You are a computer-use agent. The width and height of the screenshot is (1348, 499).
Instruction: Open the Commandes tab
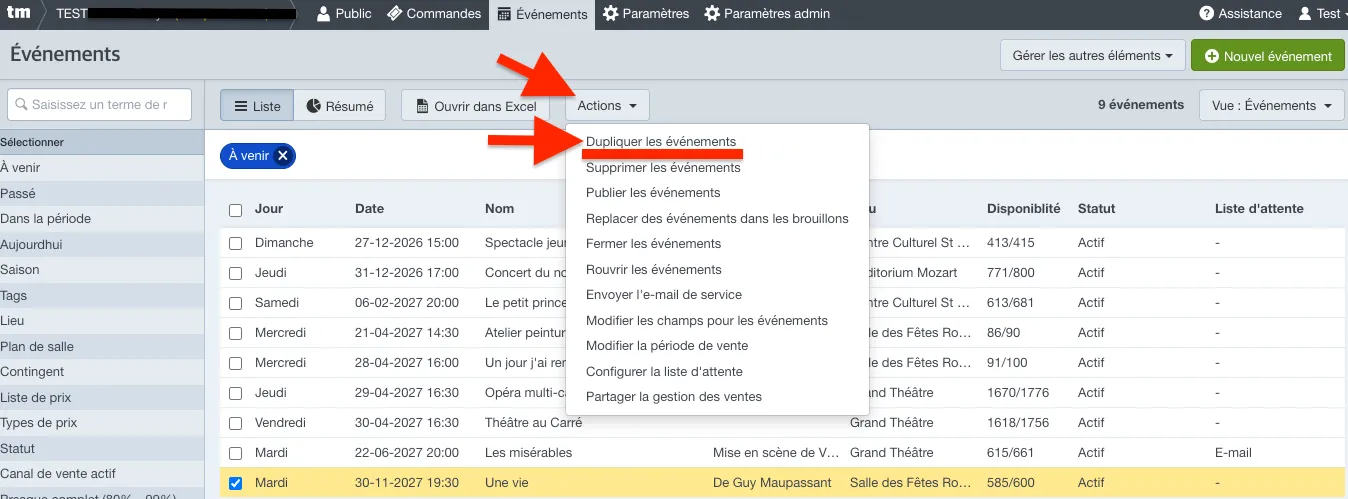[x=434, y=14]
